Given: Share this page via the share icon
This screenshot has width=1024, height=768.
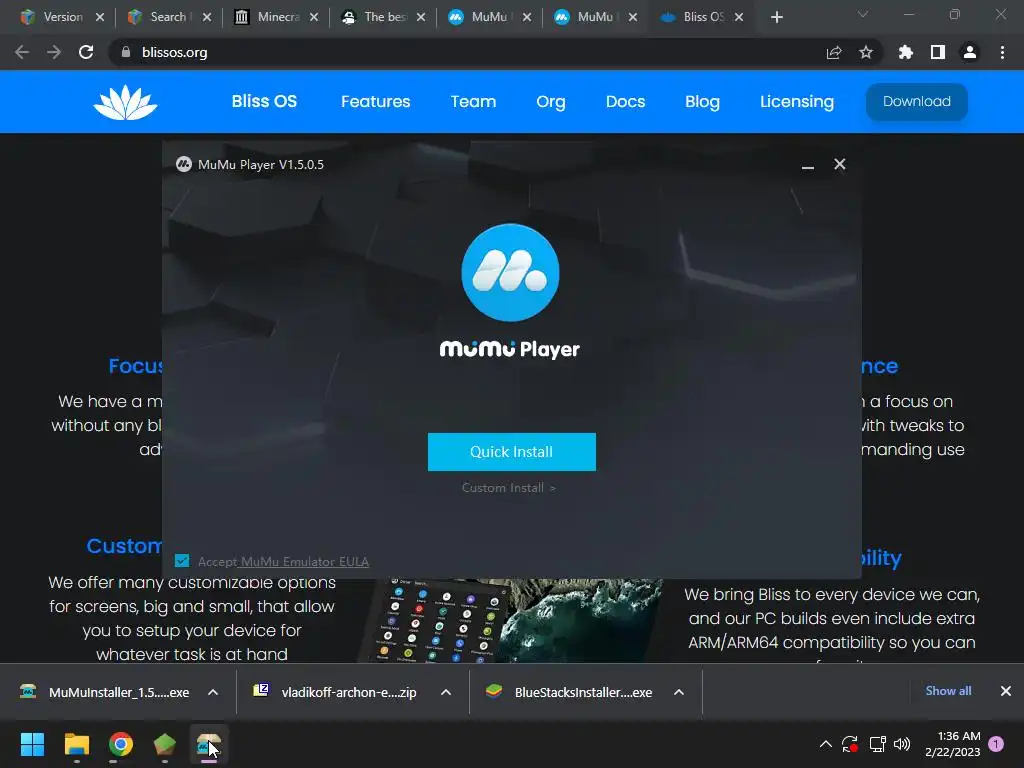Looking at the screenshot, I should pos(834,52).
